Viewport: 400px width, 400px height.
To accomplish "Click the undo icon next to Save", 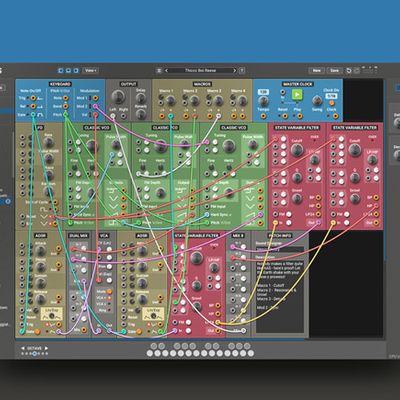I will point(349,70).
